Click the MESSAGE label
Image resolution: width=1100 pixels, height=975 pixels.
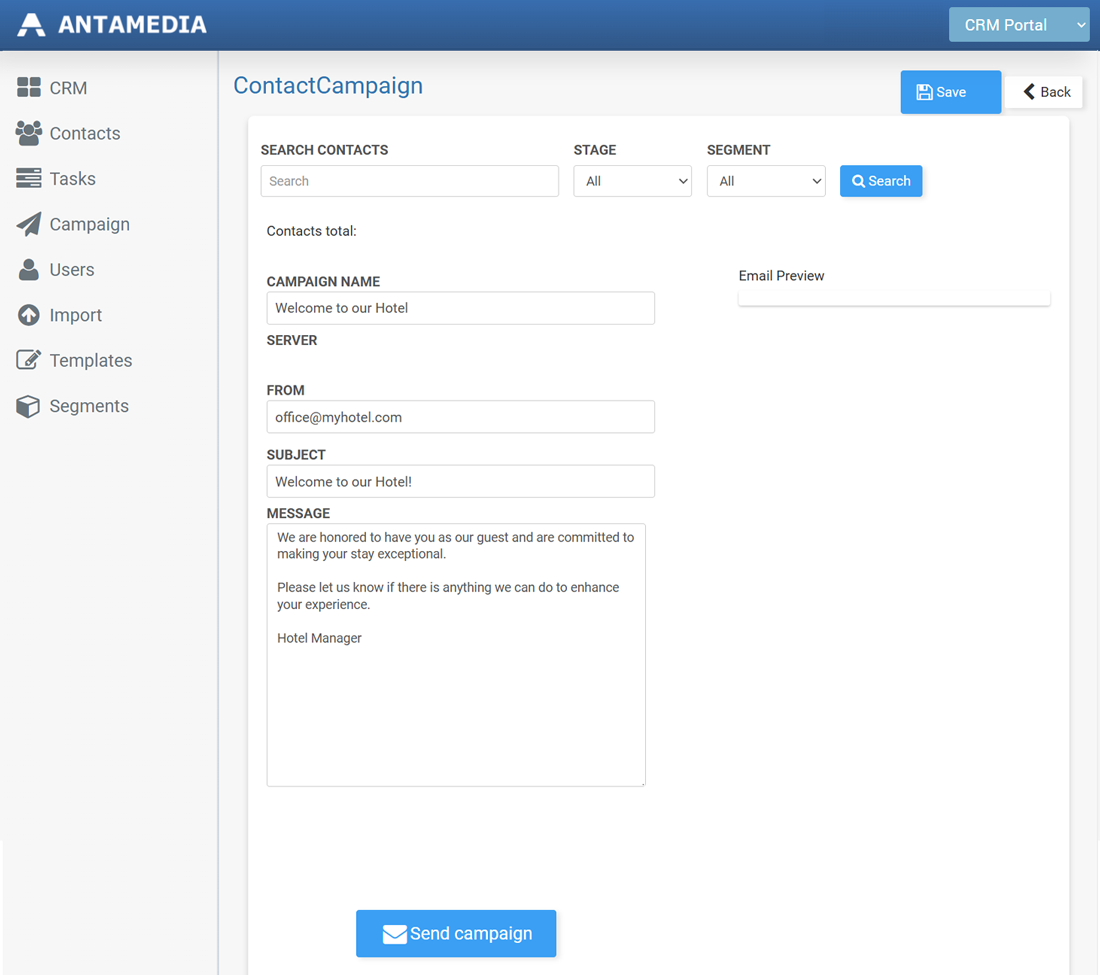[298, 513]
